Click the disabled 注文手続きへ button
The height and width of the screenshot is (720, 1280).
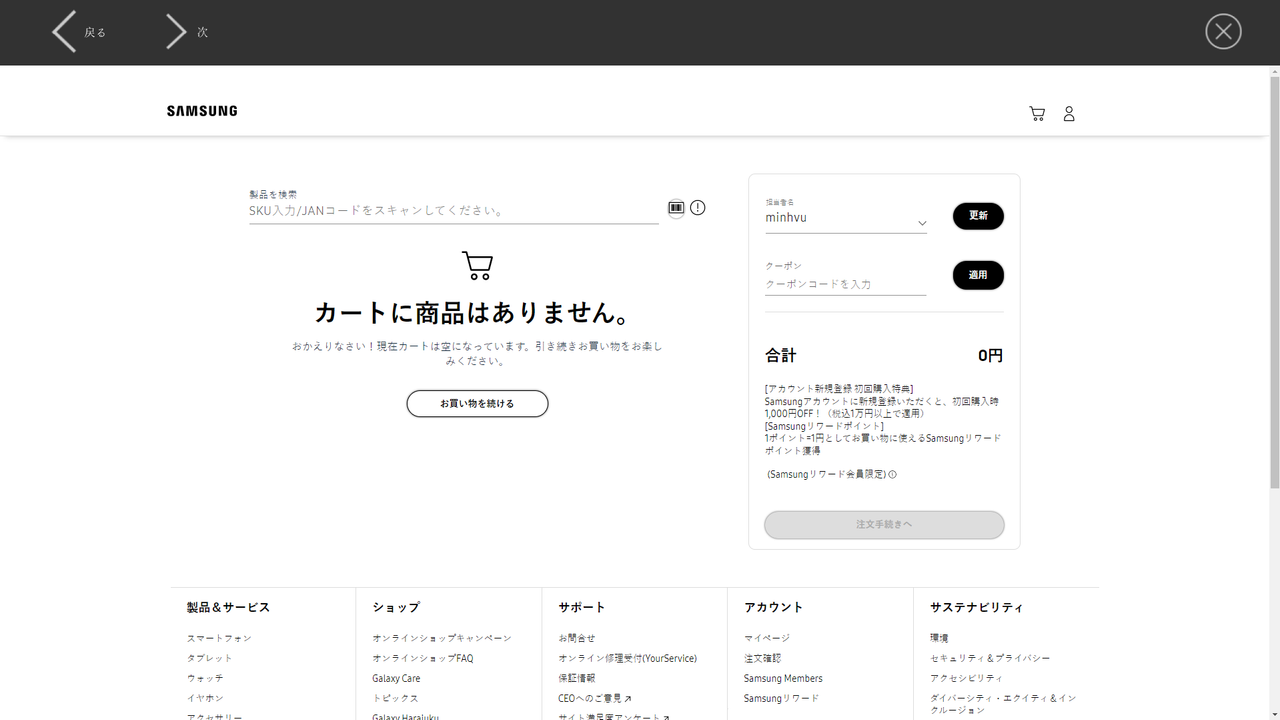click(884, 525)
